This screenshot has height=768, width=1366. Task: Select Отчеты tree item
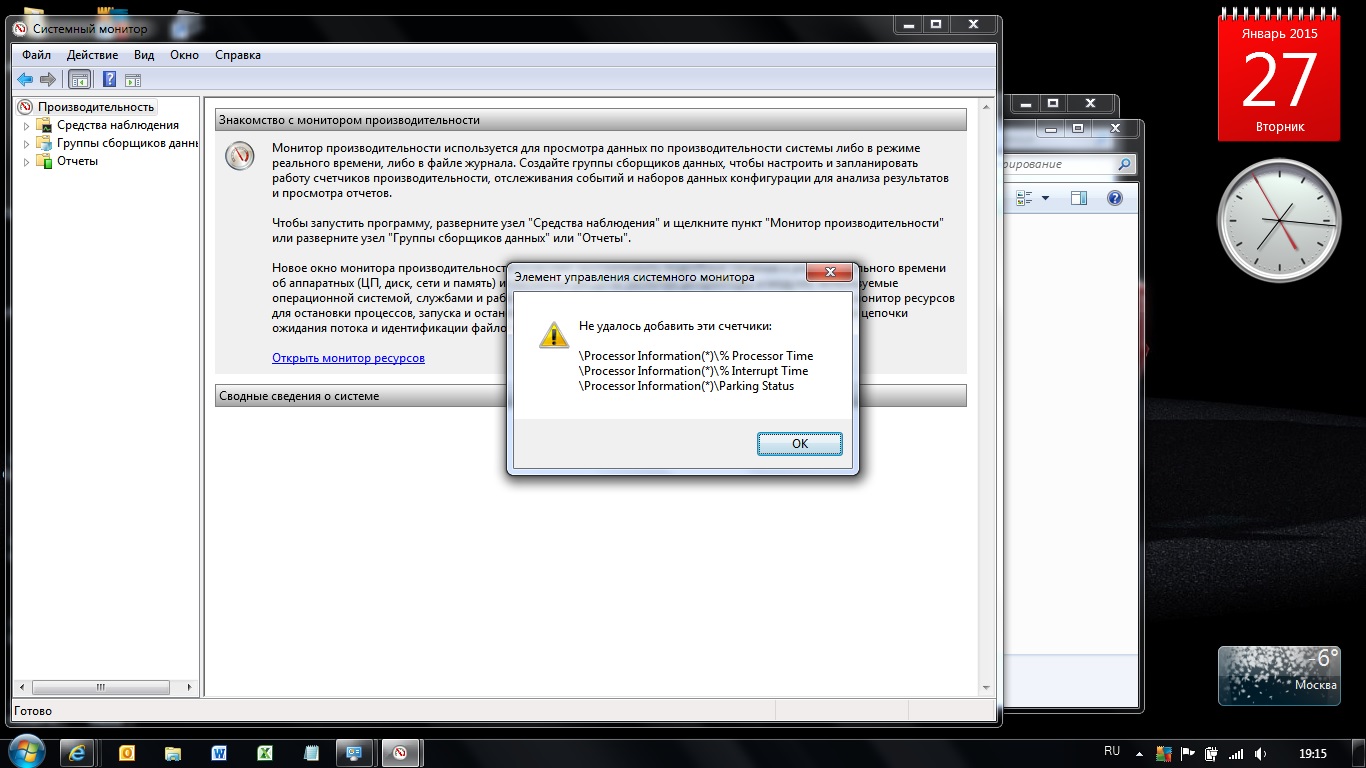(x=77, y=161)
